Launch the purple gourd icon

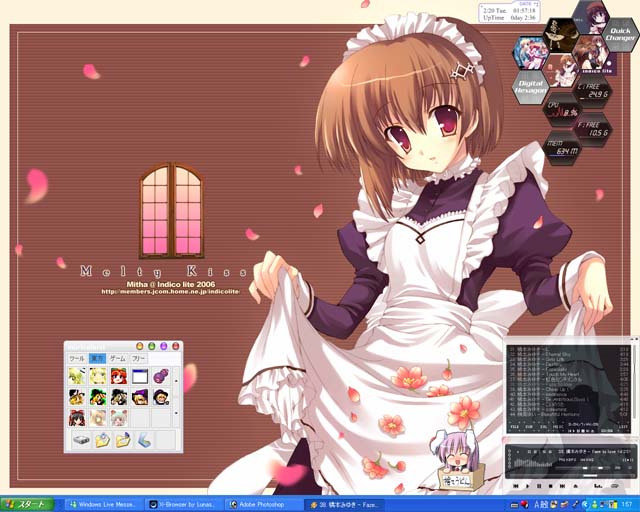pyautogui.click(x=161, y=376)
